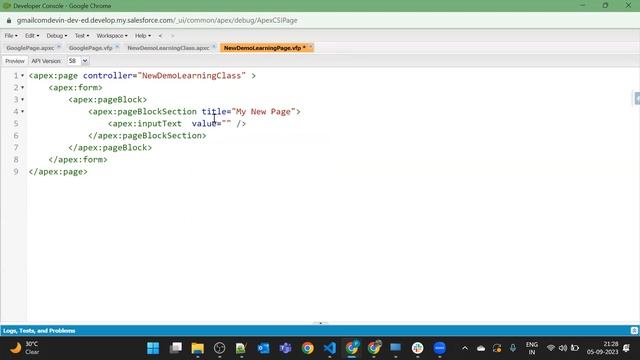
Task: Open Slack from taskbar
Action: coord(418,348)
